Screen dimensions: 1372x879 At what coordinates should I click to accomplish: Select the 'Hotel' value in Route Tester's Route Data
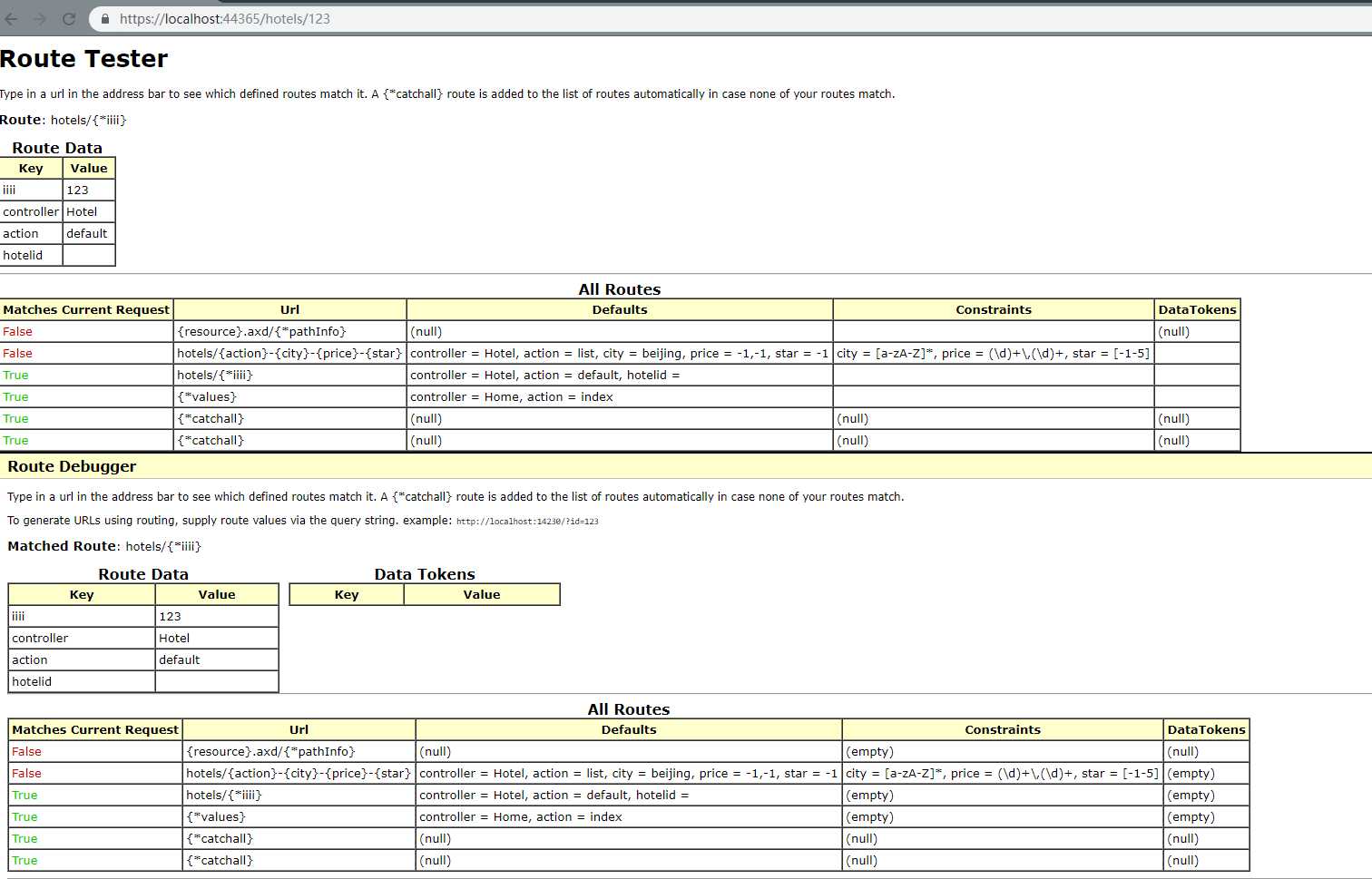89,211
